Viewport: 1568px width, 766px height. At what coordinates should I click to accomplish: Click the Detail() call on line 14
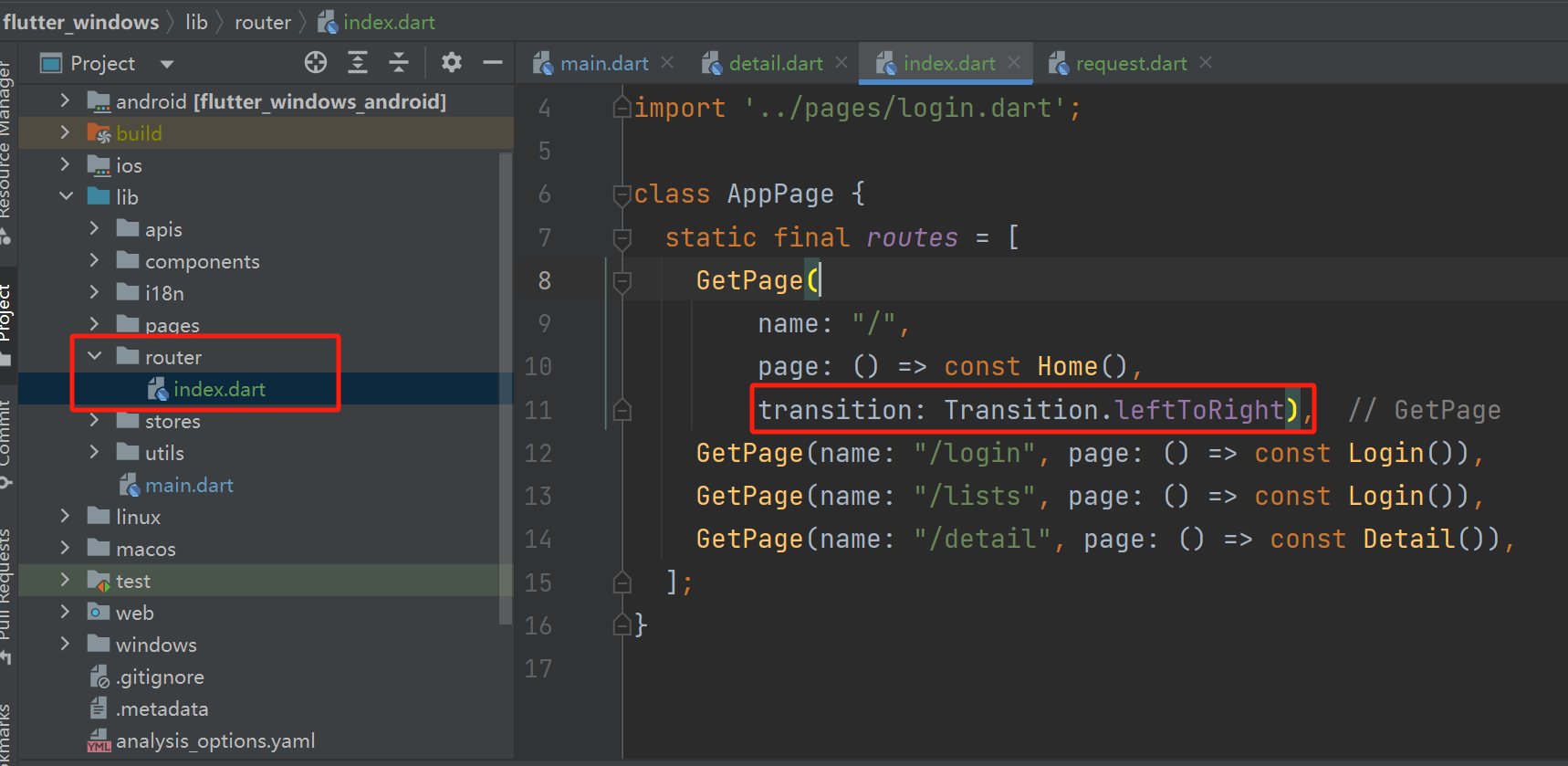(1424, 539)
